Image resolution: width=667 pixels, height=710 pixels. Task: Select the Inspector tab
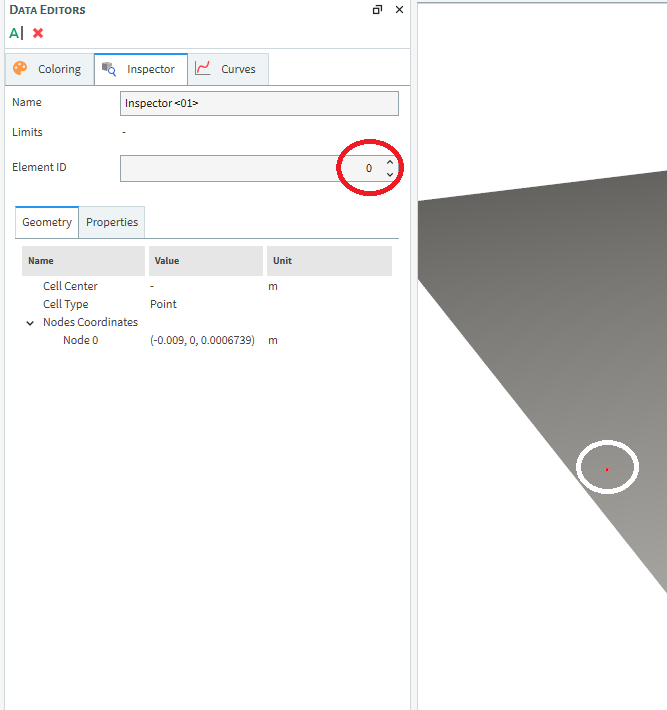pos(141,69)
